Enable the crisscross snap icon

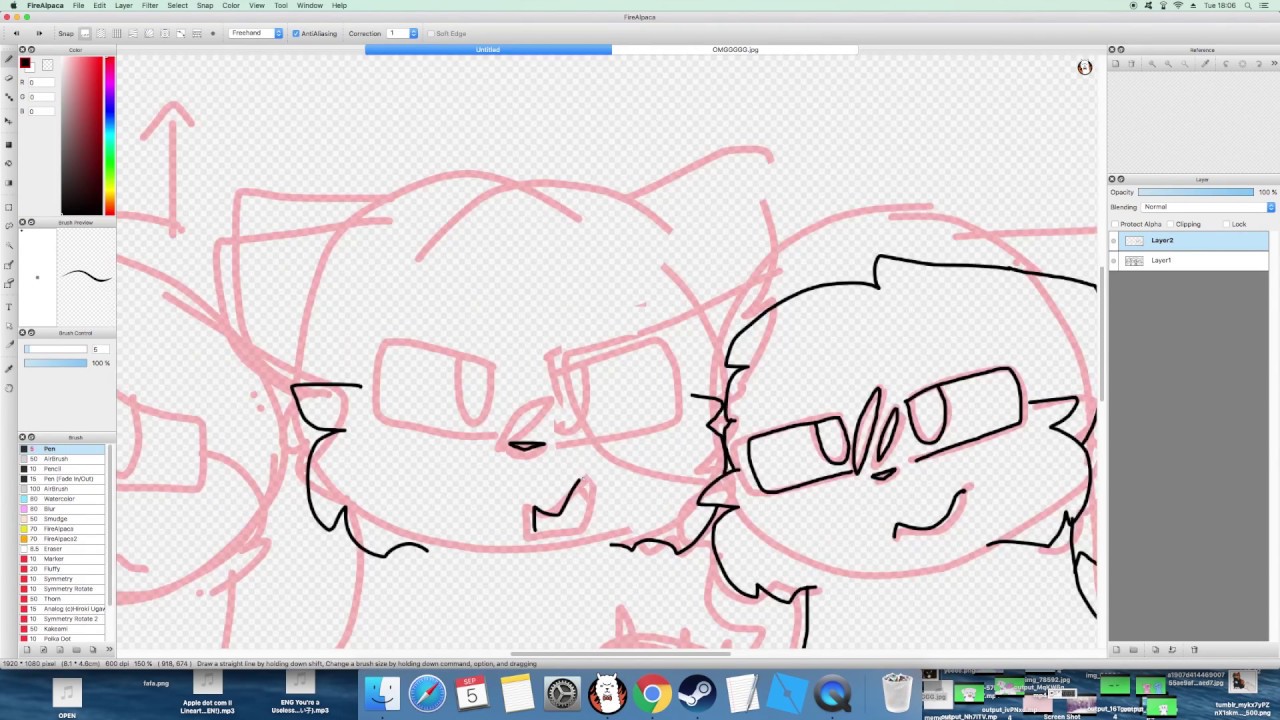coord(117,33)
